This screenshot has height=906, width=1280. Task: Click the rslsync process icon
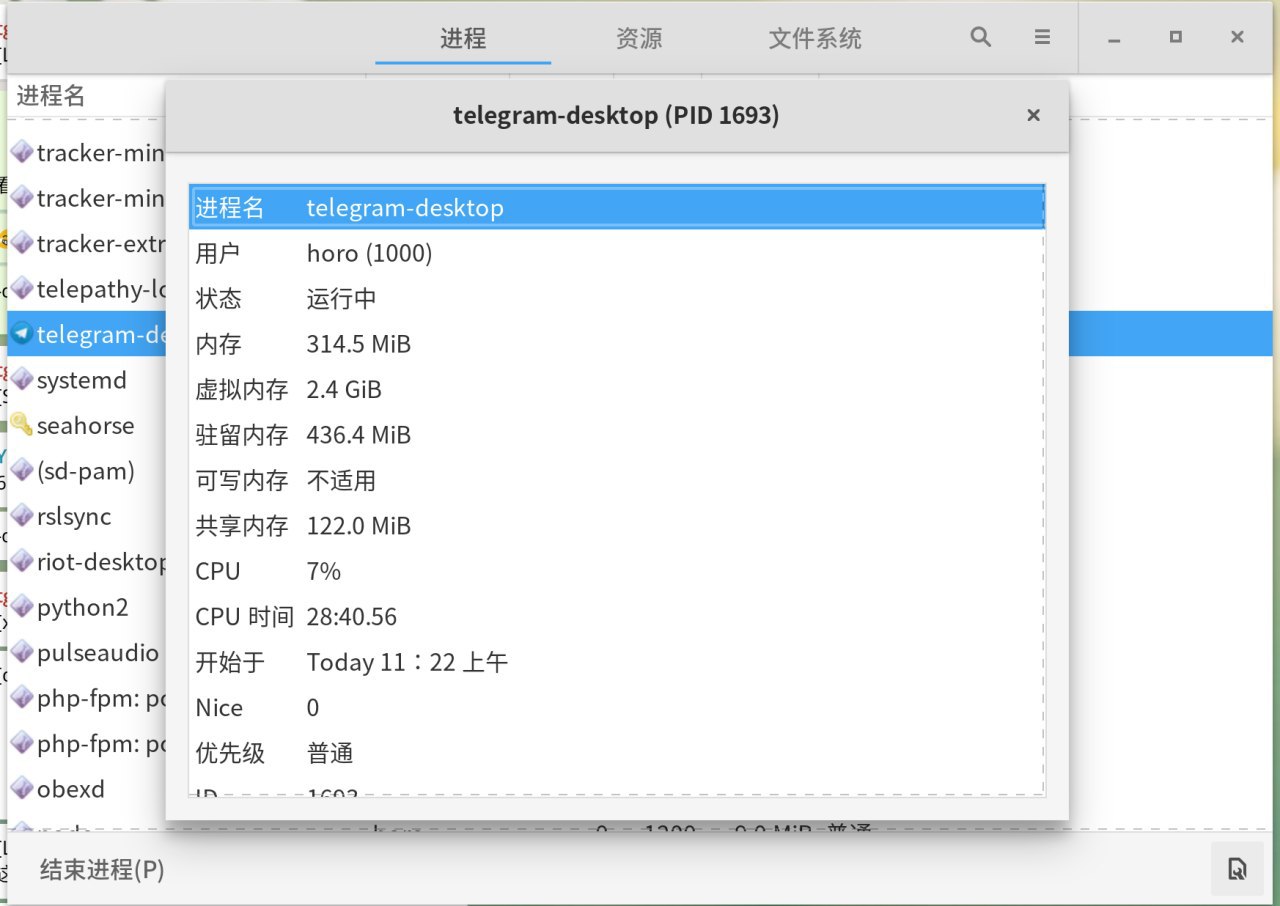pyautogui.click(x=21, y=516)
